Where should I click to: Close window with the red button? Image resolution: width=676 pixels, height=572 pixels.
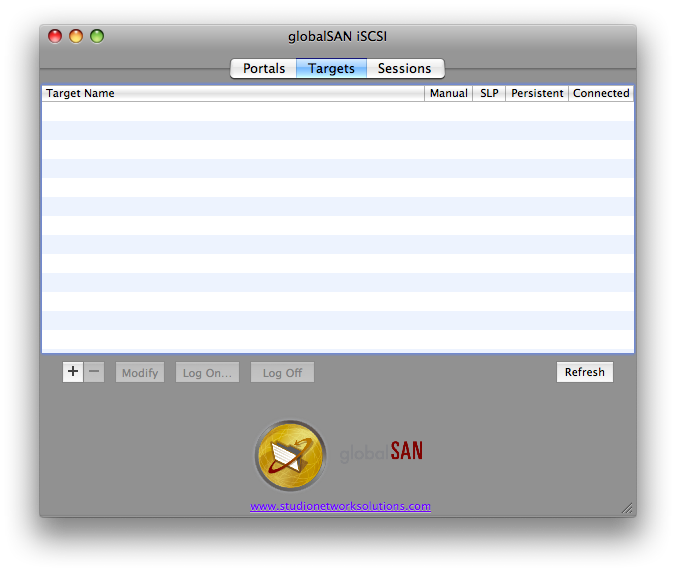coord(55,36)
